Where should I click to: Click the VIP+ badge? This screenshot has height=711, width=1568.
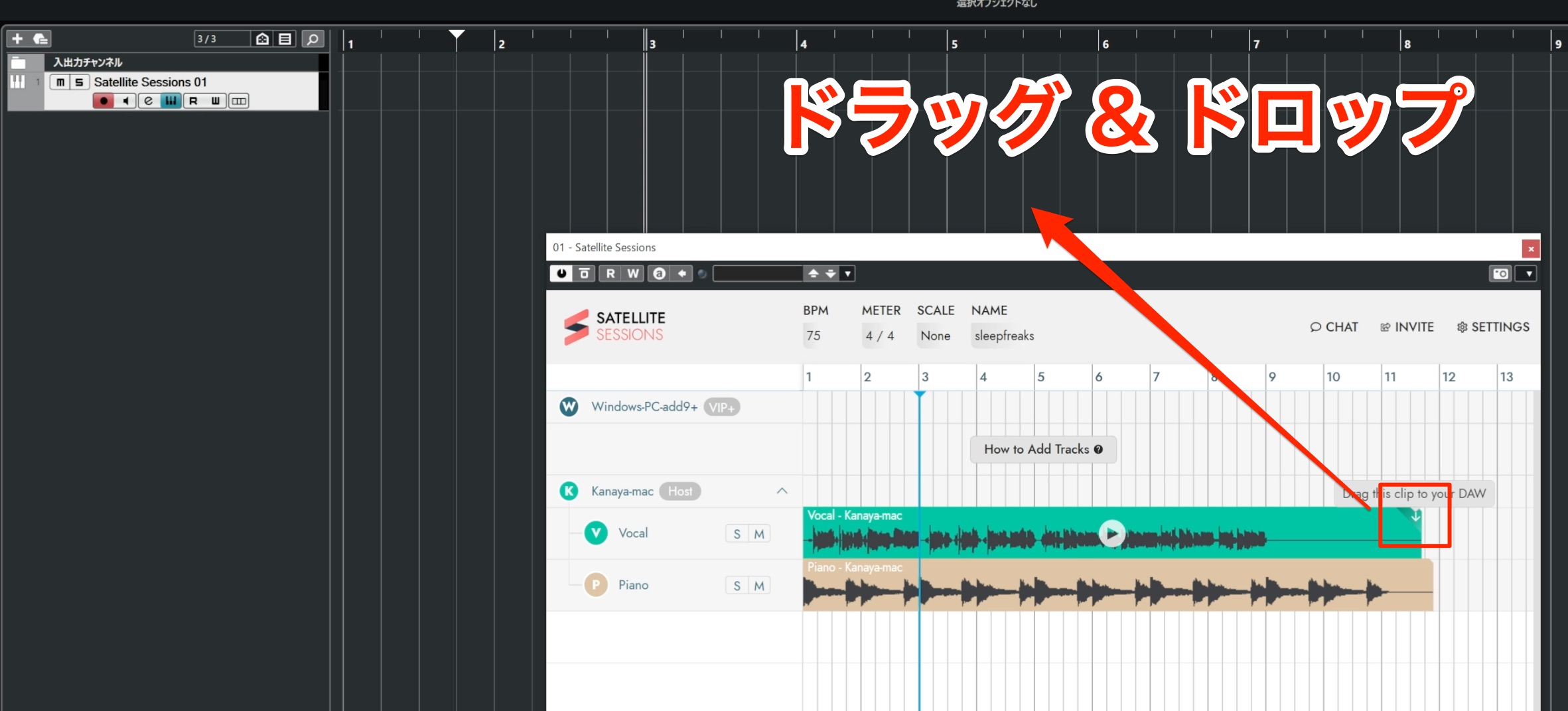click(721, 407)
